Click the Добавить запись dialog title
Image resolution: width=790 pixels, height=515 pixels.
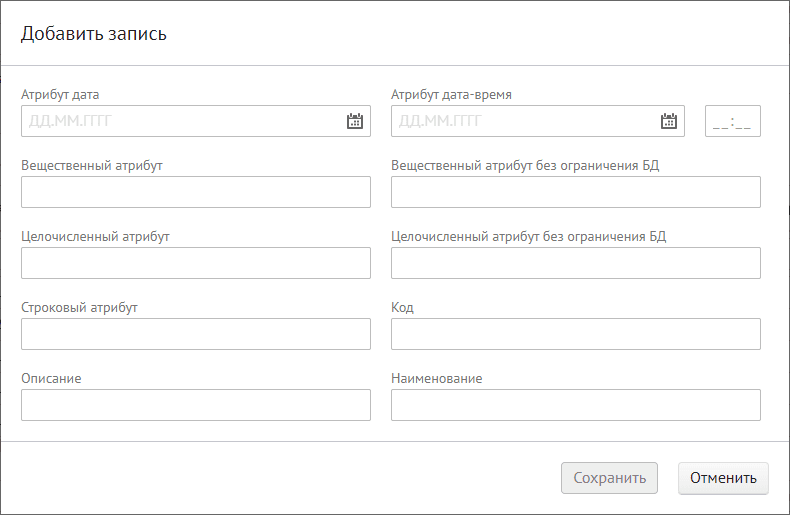[94, 34]
